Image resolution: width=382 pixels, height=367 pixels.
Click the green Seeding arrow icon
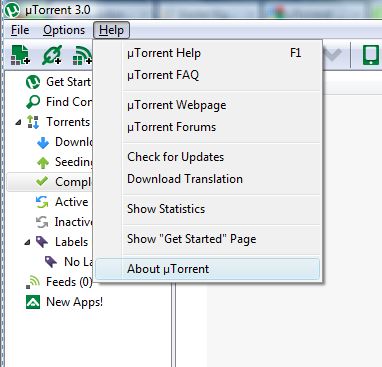pos(43,162)
